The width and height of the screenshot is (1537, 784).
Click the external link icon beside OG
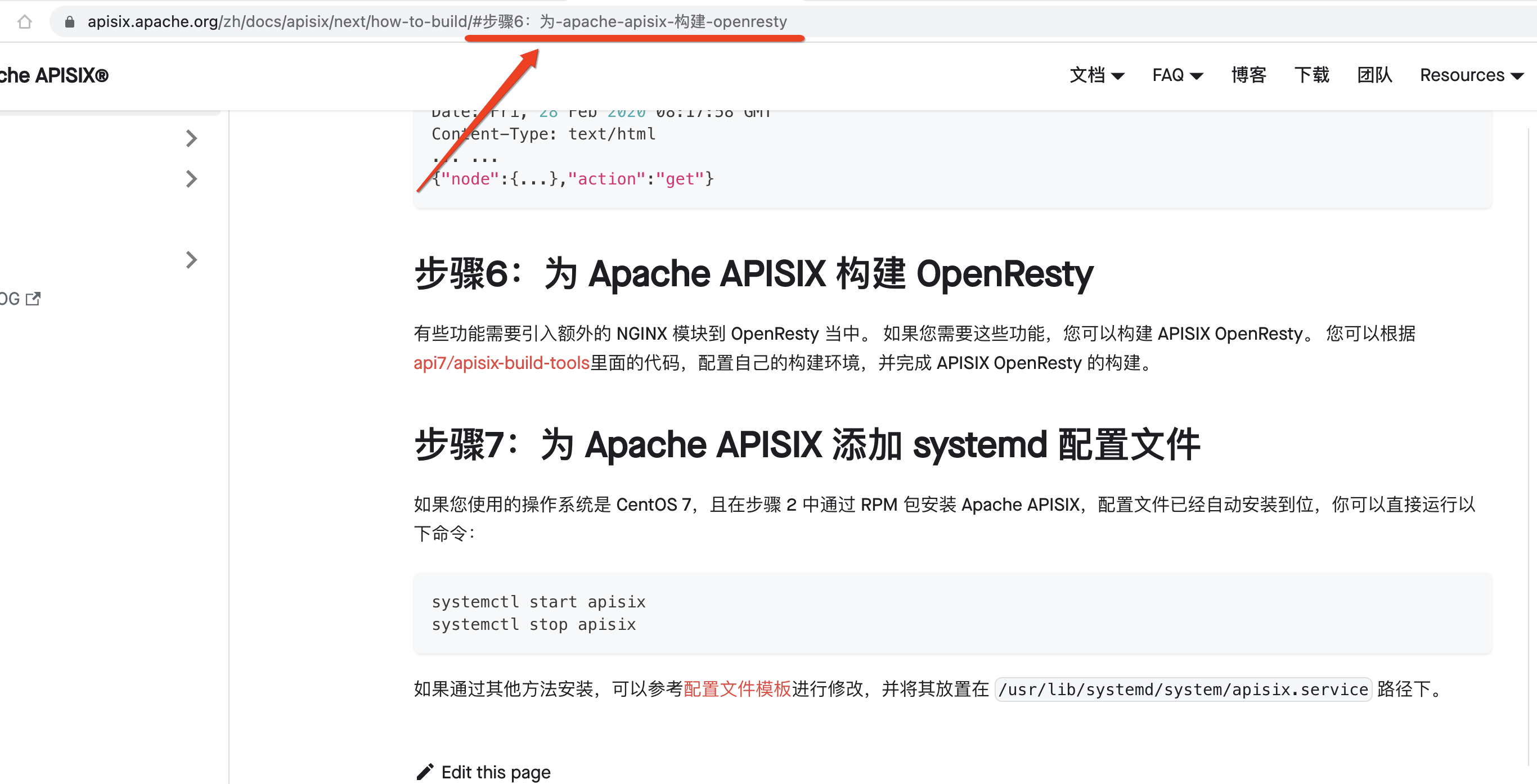tap(33, 298)
